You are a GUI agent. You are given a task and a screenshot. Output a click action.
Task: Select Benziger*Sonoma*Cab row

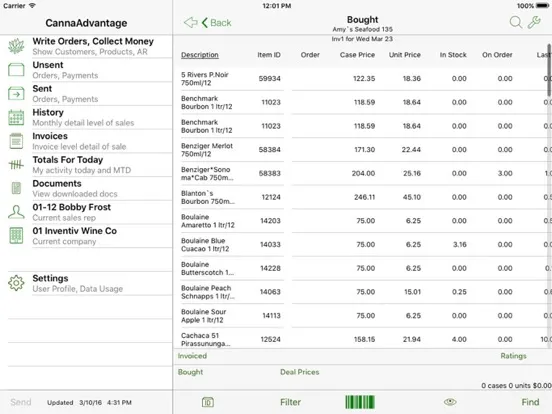click(x=363, y=173)
